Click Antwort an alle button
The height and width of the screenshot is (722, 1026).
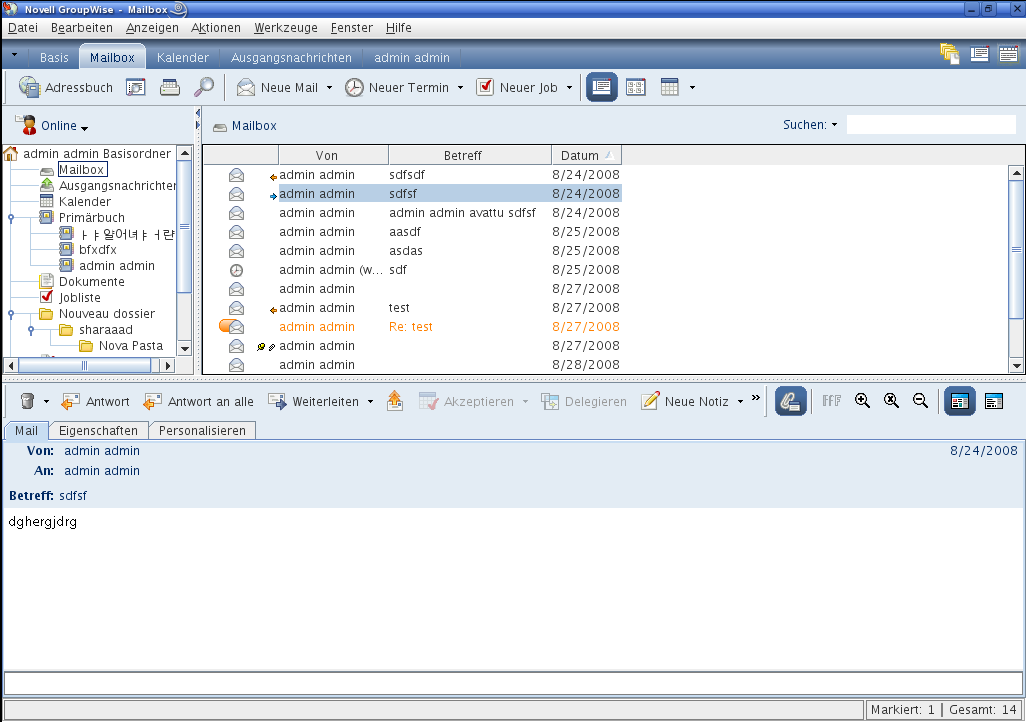click(199, 401)
